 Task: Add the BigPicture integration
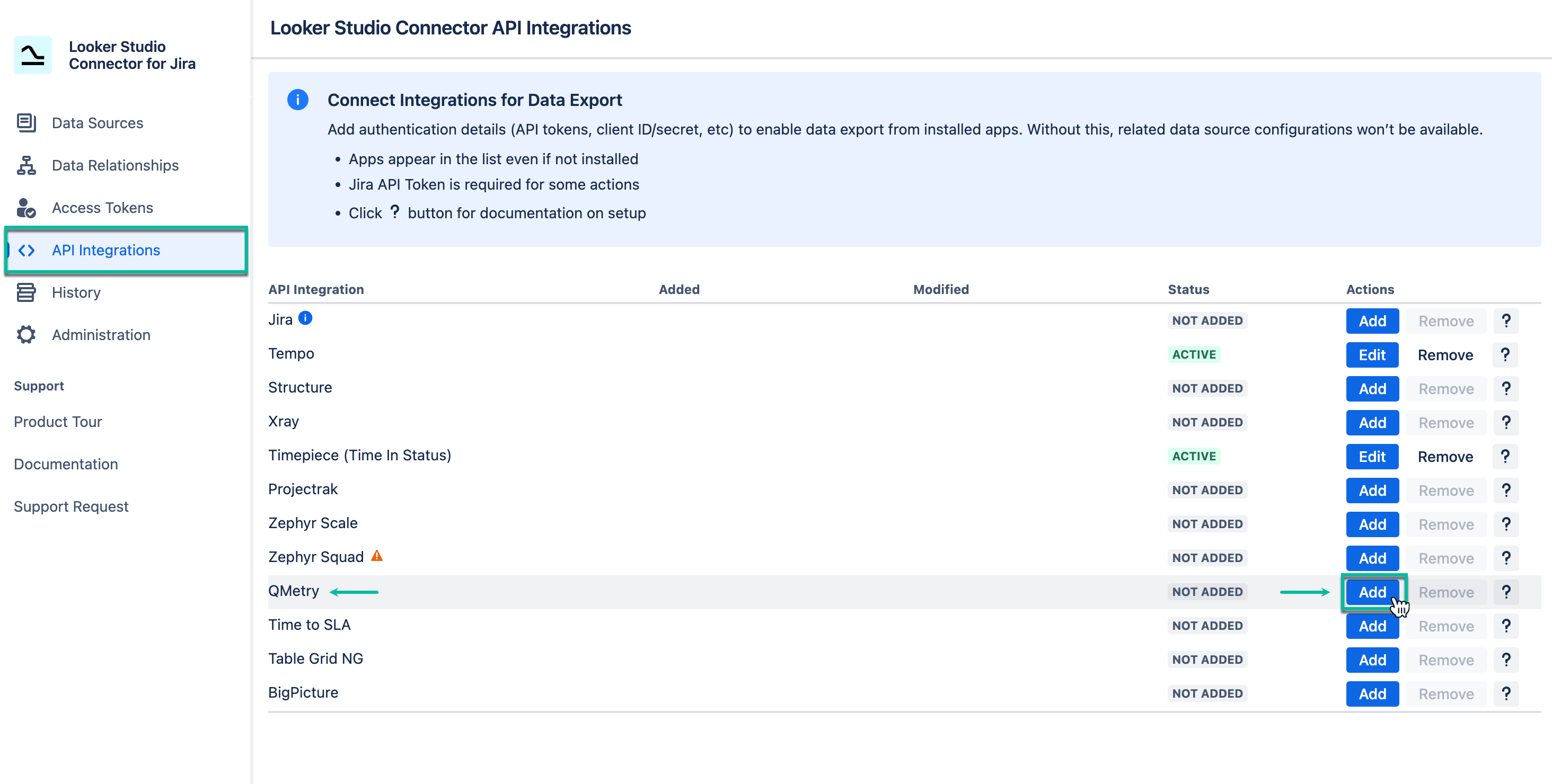[1372, 693]
